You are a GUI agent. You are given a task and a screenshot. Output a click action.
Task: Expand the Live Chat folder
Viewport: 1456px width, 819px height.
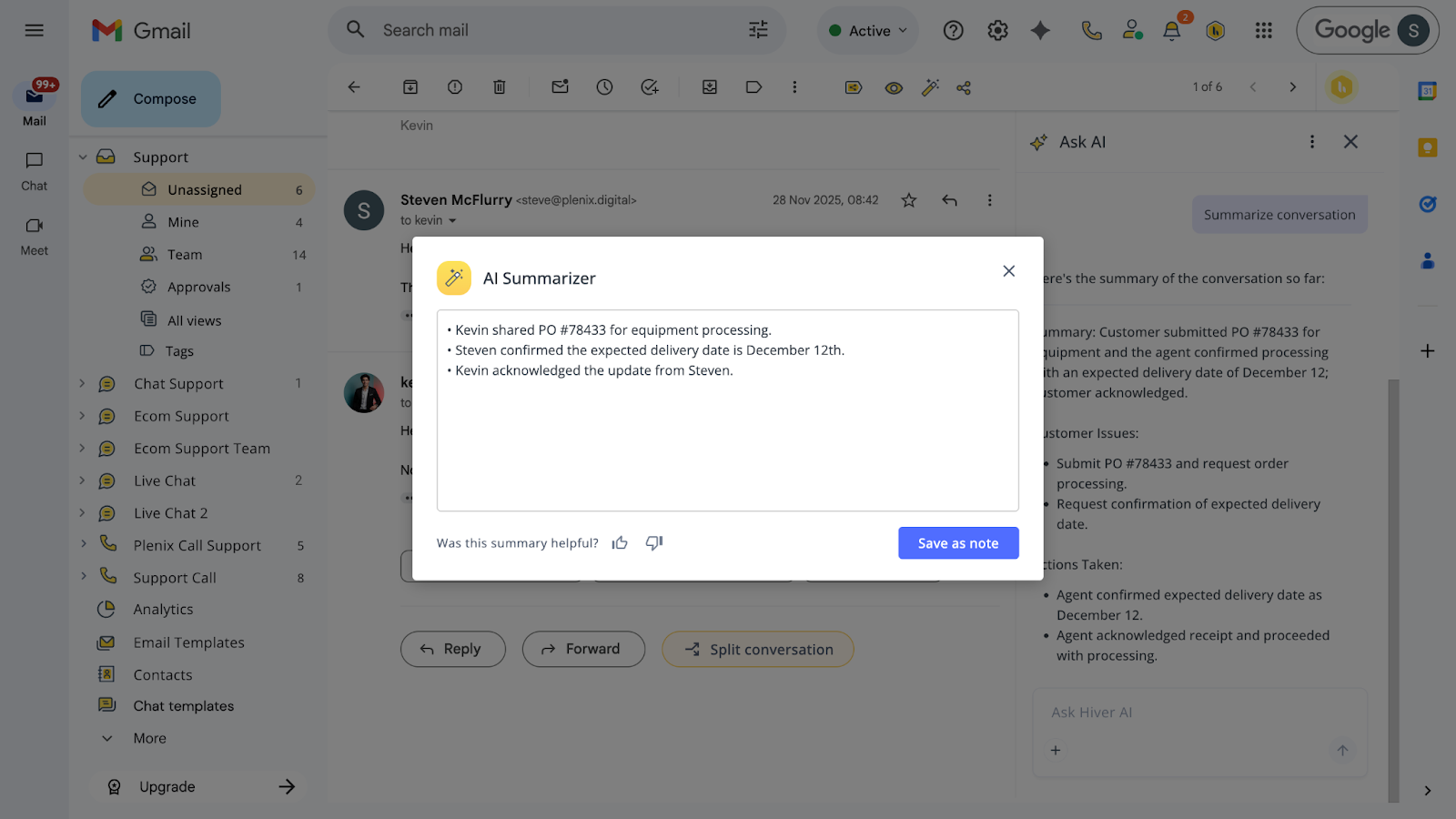pos(82,480)
